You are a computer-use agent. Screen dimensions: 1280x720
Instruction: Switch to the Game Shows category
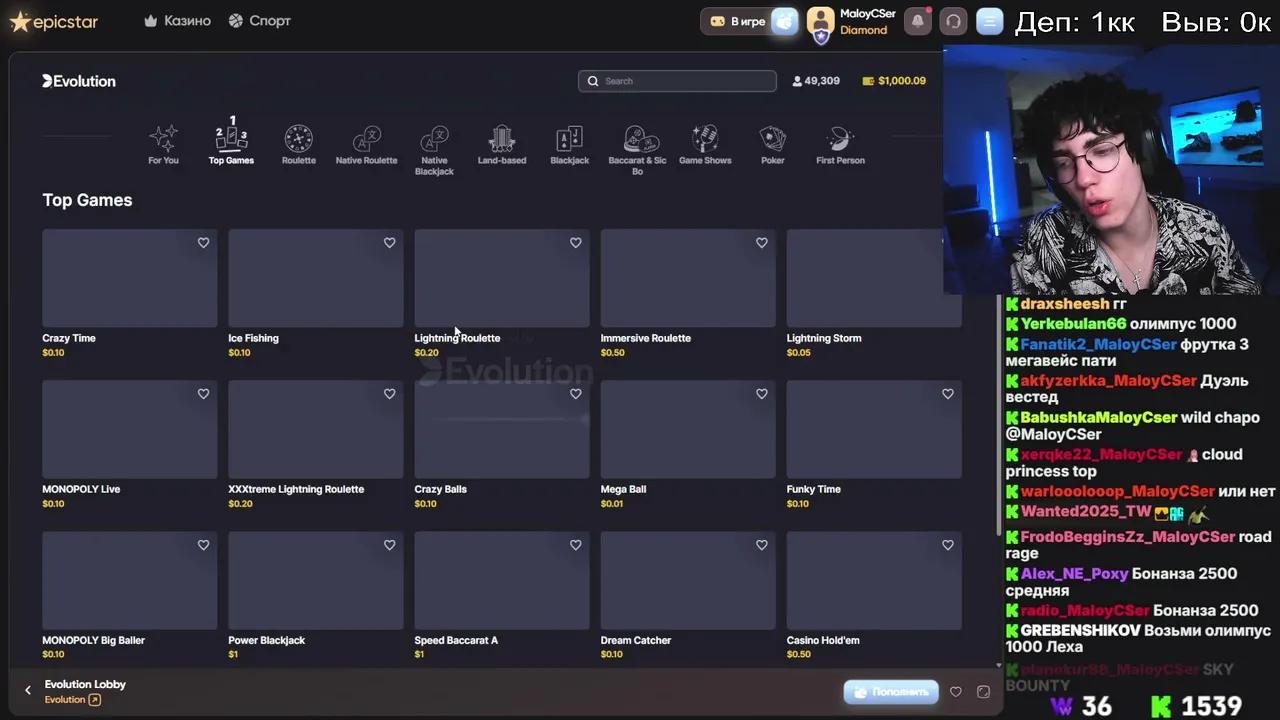[x=705, y=145]
